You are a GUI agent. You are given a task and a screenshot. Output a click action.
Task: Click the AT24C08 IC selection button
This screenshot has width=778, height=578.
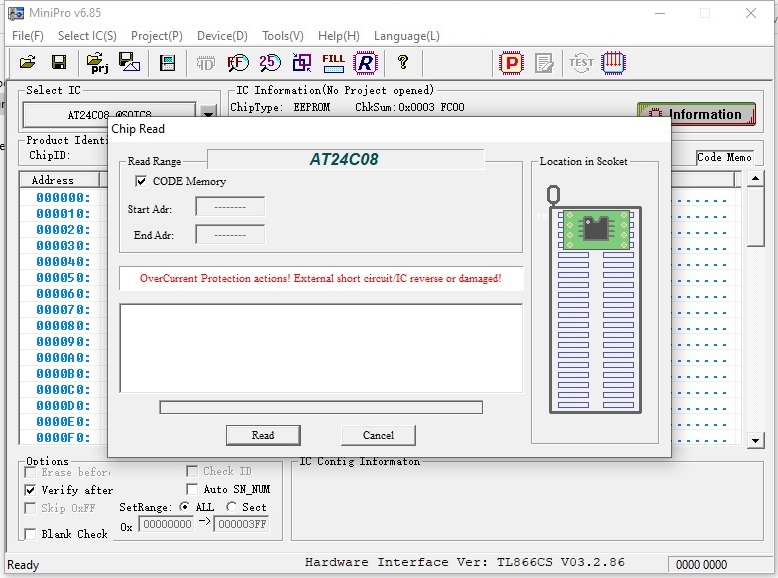coord(110,115)
